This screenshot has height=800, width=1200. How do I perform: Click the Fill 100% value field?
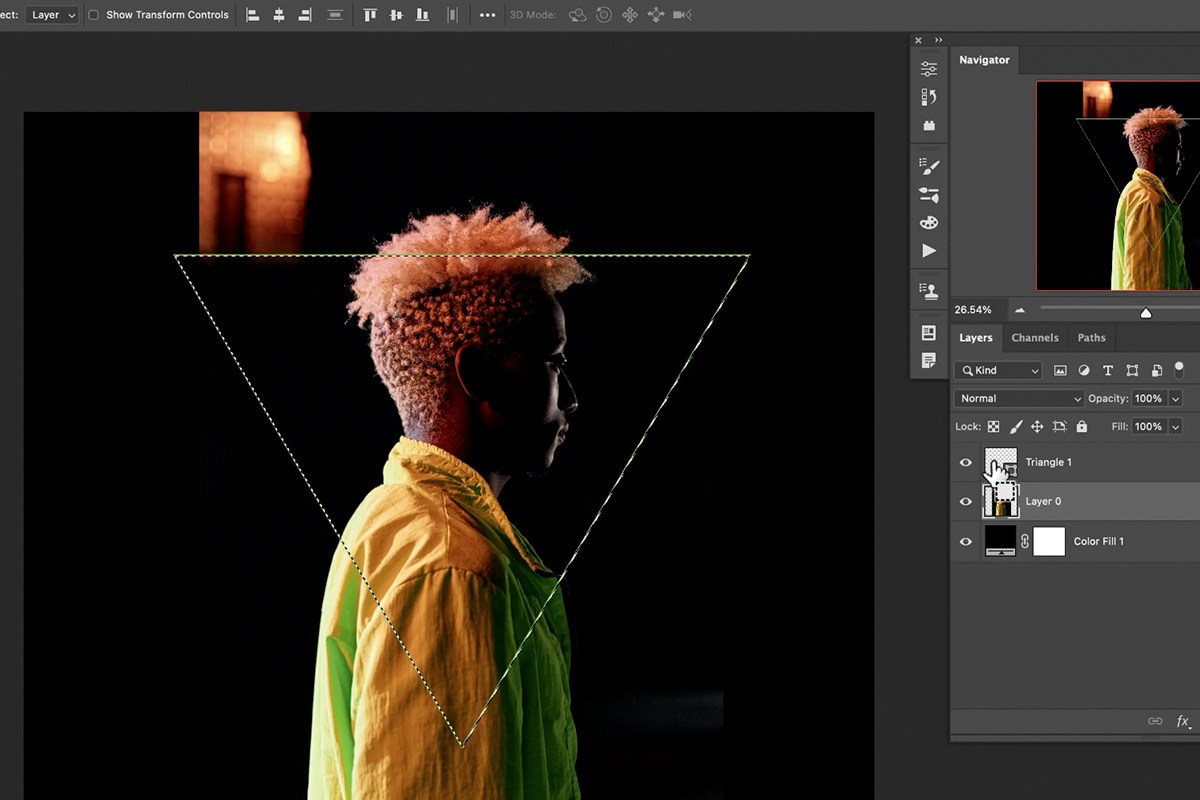pyautogui.click(x=1148, y=426)
